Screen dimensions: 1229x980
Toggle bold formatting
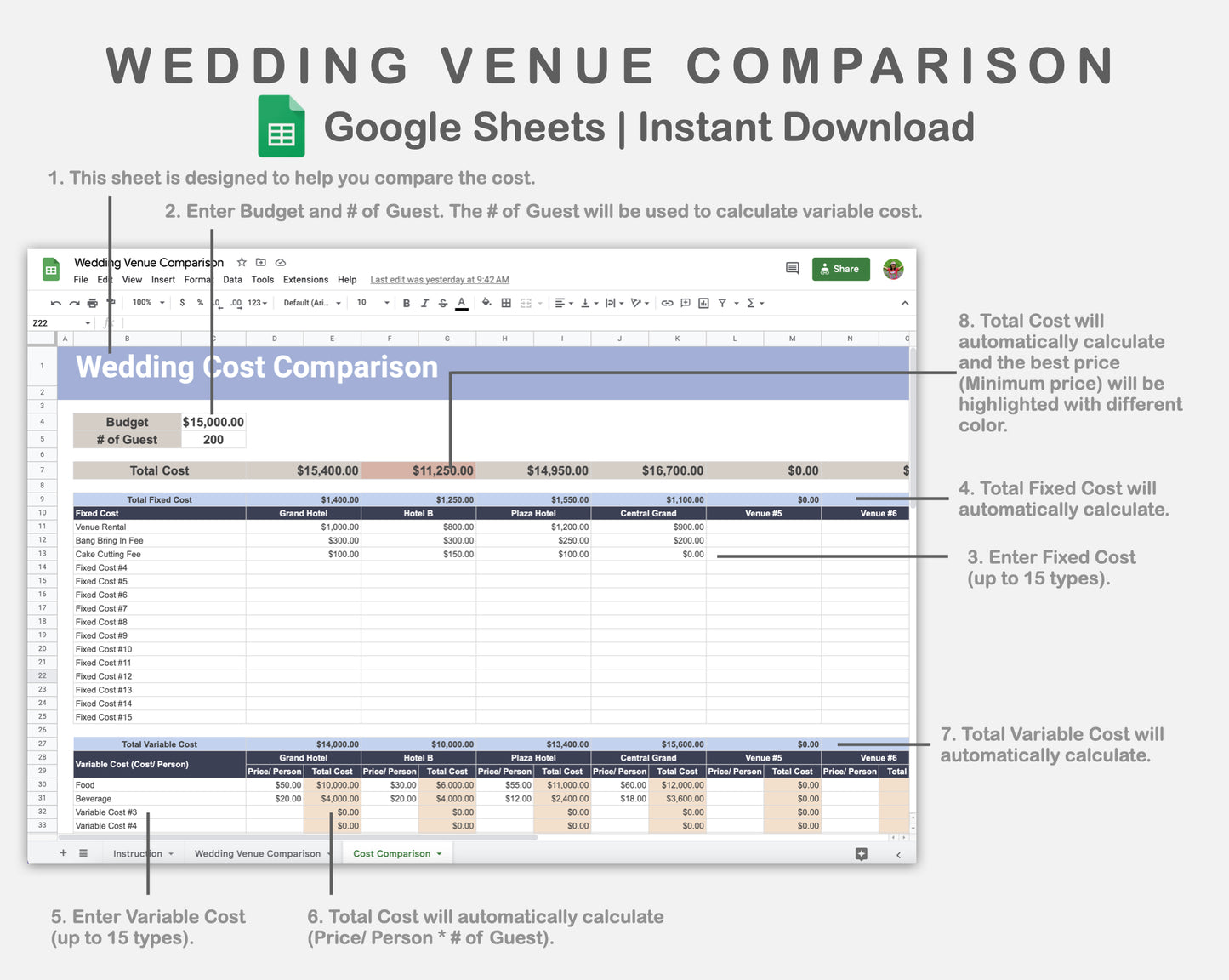(x=407, y=302)
